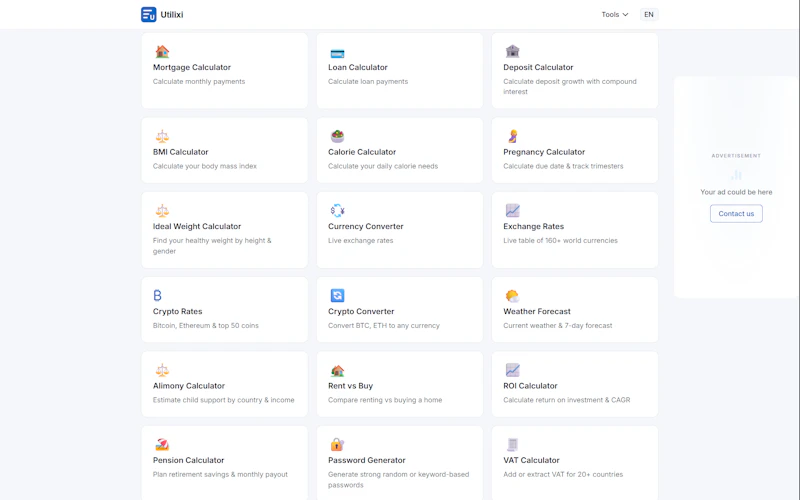Open the Ideal Weight Calculator title
The image size is (800, 500).
point(197,227)
